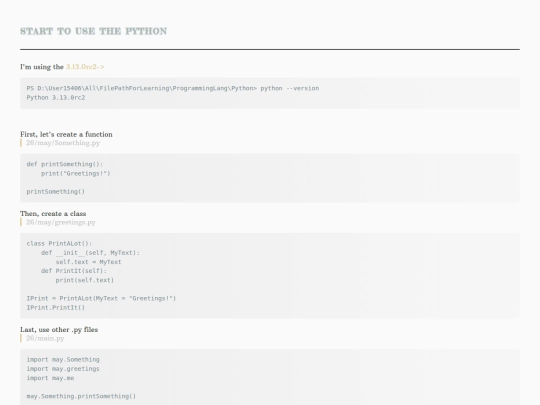Viewport: 540px width, 405px height.
Task: Click 'Last, use other .py files' text
Action: 59,330
